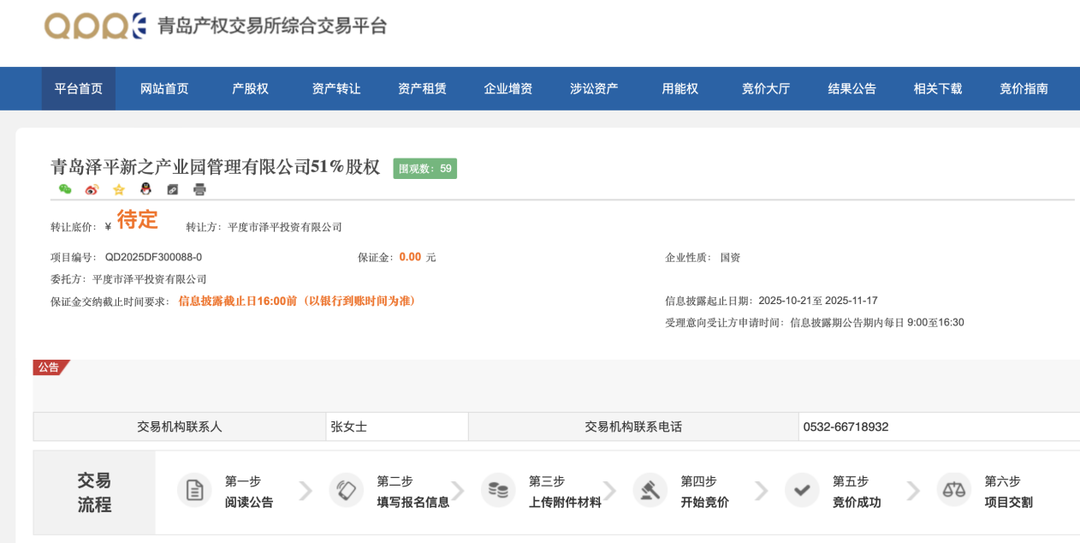Share listing to Weibo

click(x=92, y=190)
